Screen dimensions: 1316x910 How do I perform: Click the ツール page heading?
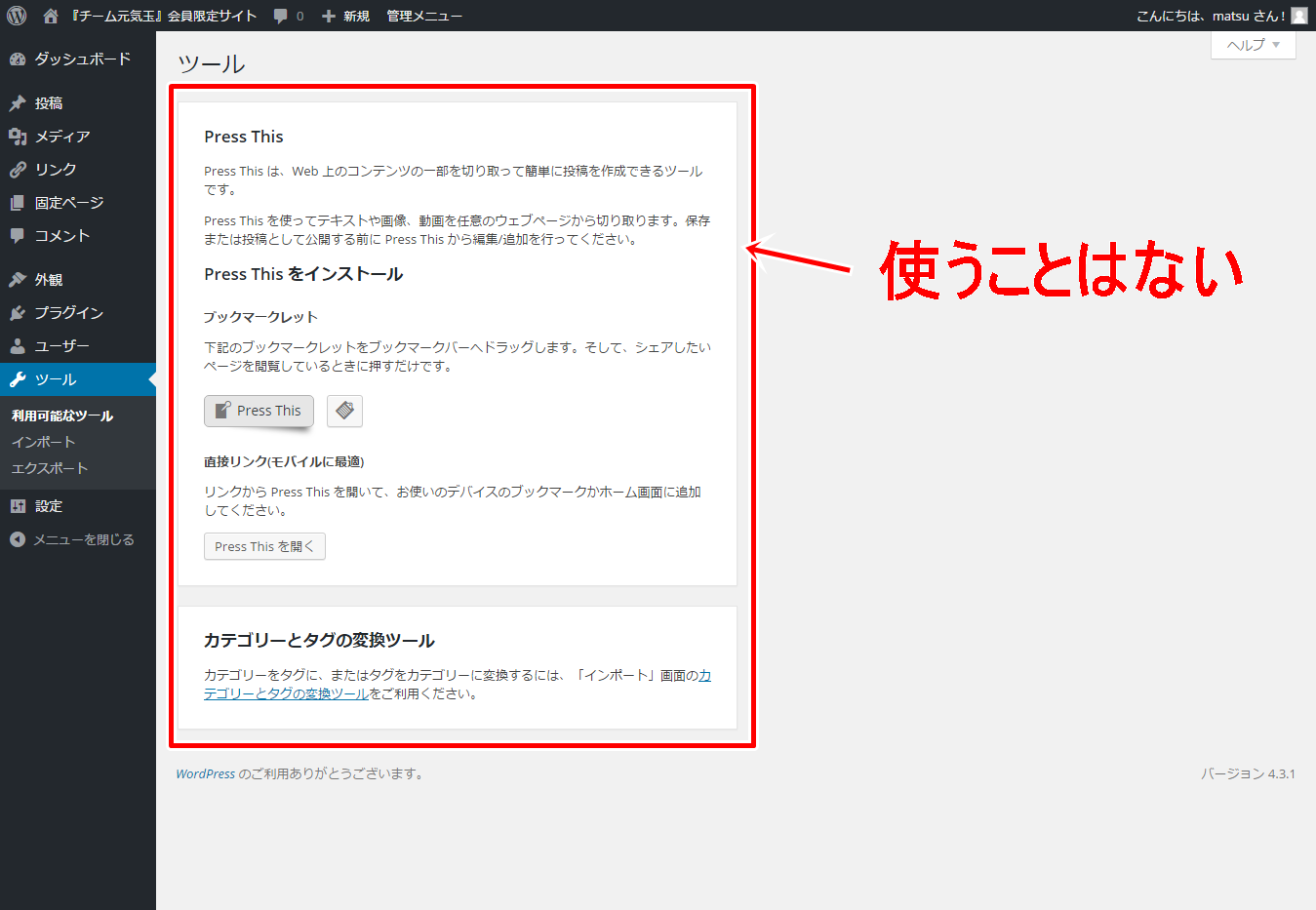(x=211, y=64)
